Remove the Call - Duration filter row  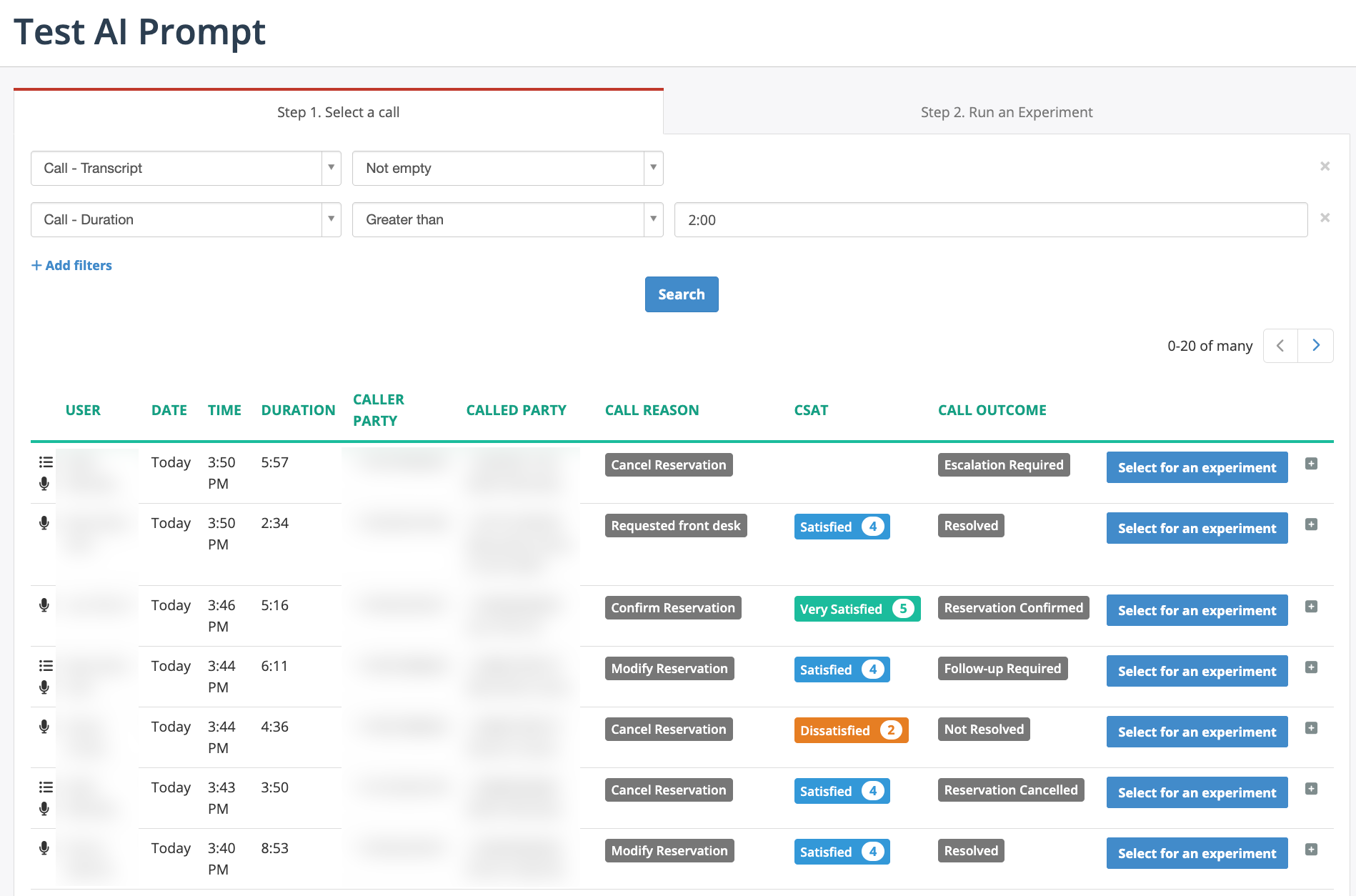click(x=1325, y=218)
